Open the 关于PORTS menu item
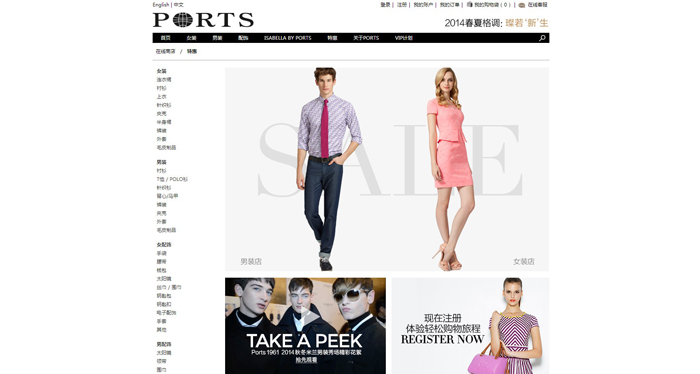This screenshot has width=700, height=374. pyautogui.click(x=366, y=38)
